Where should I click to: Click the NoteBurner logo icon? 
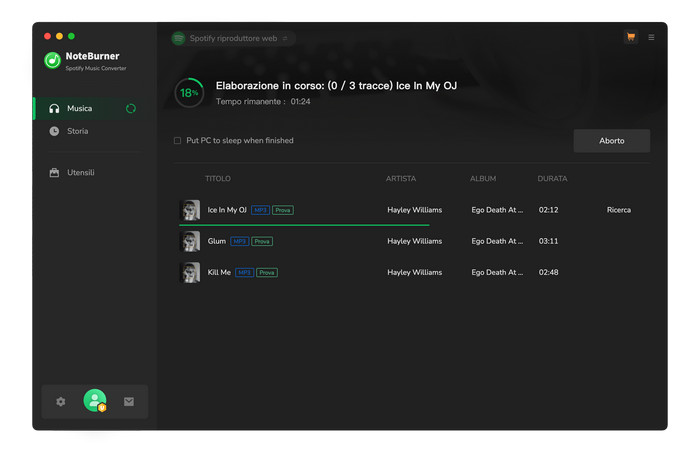click(53, 60)
